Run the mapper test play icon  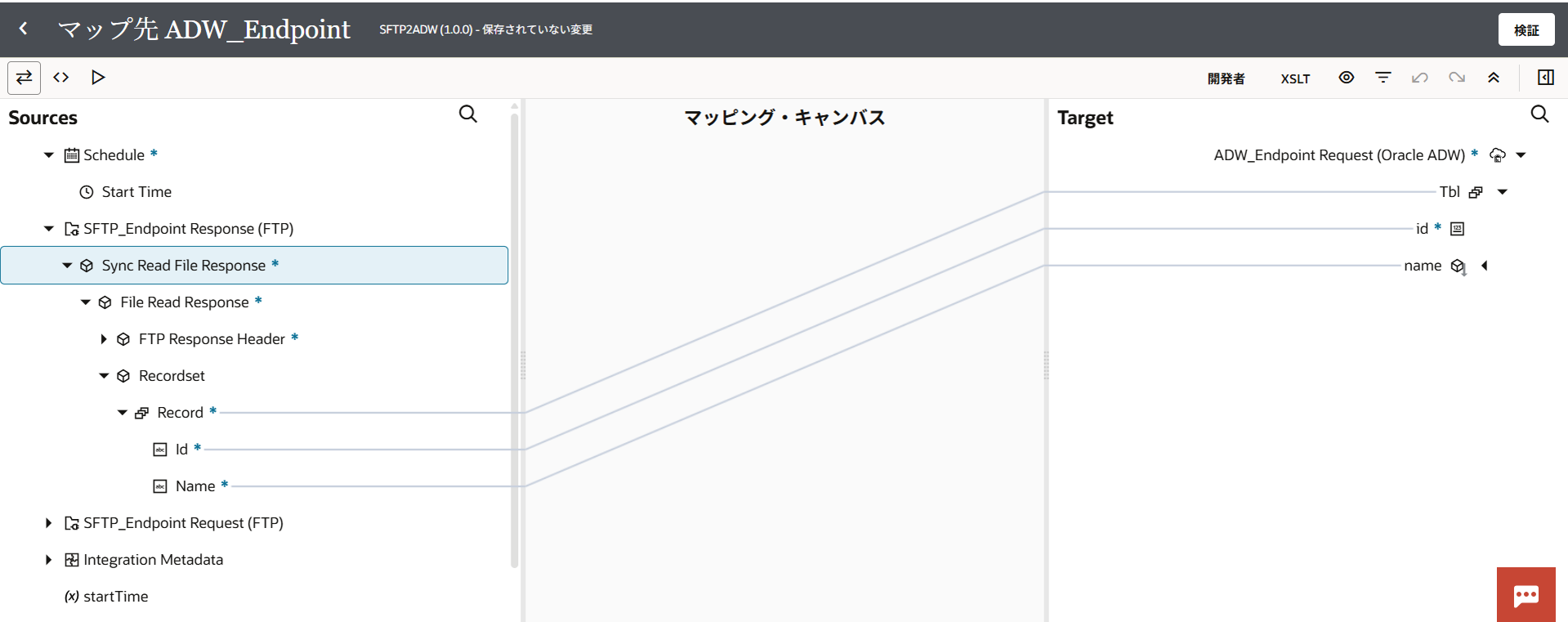(x=98, y=78)
